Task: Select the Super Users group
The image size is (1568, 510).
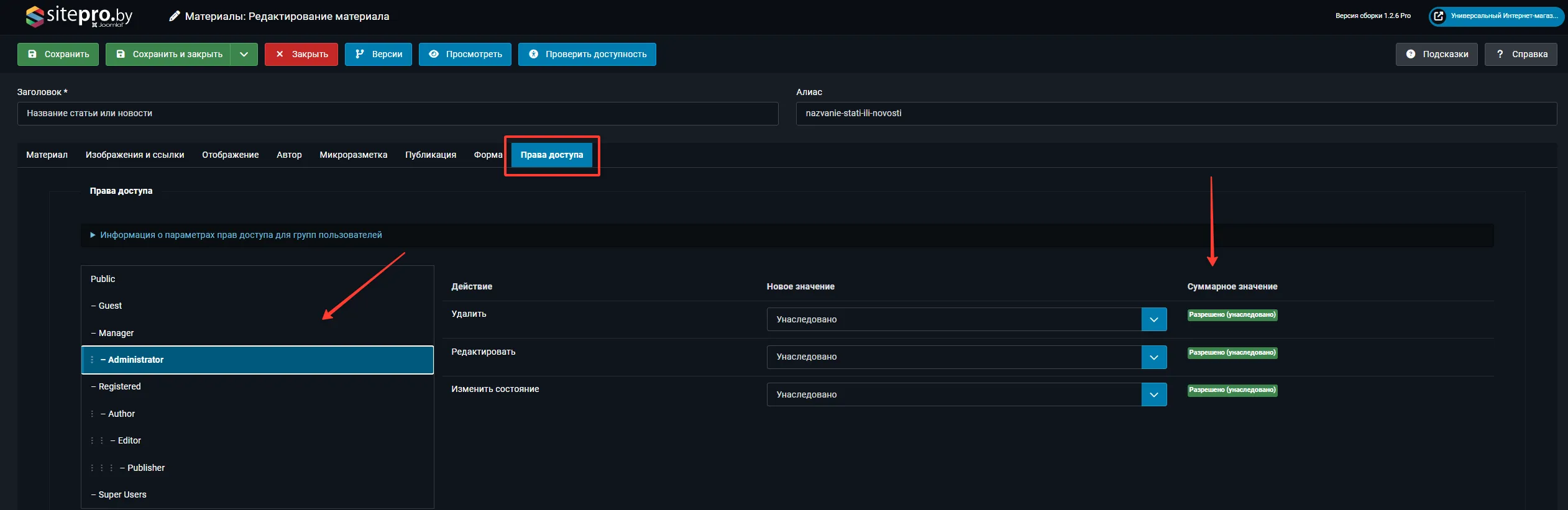Action: [x=122, y=494]
